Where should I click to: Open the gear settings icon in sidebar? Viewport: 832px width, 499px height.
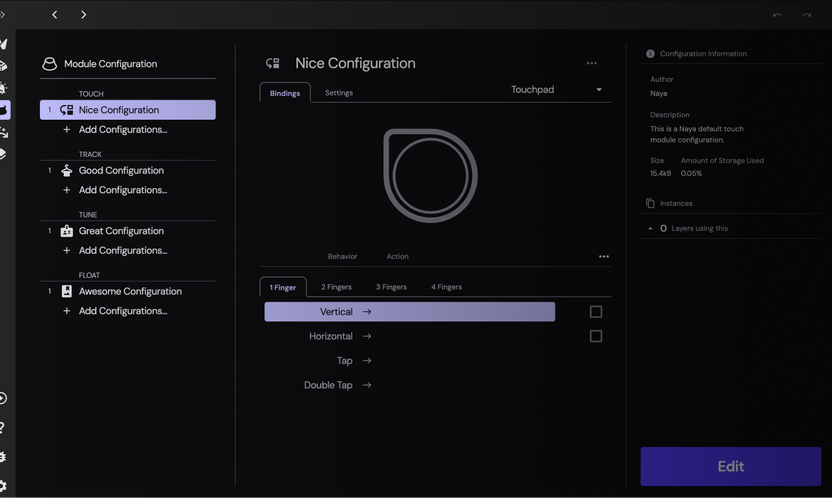click(x=3, y=486)
